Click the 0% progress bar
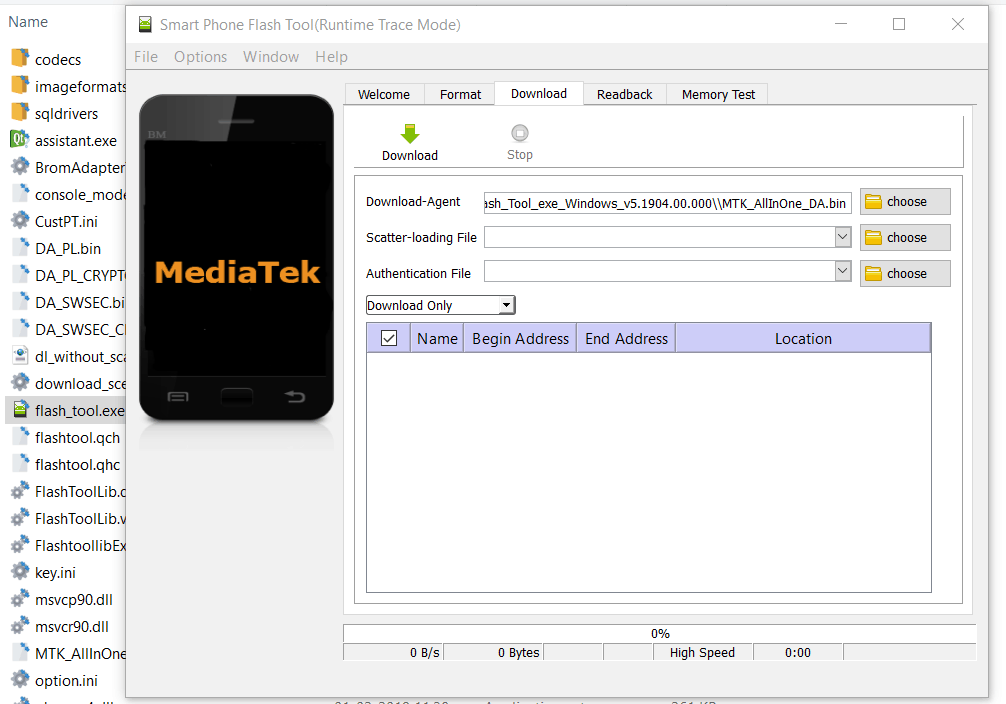This screenshot has width=1006, height=704. [659, 633]
